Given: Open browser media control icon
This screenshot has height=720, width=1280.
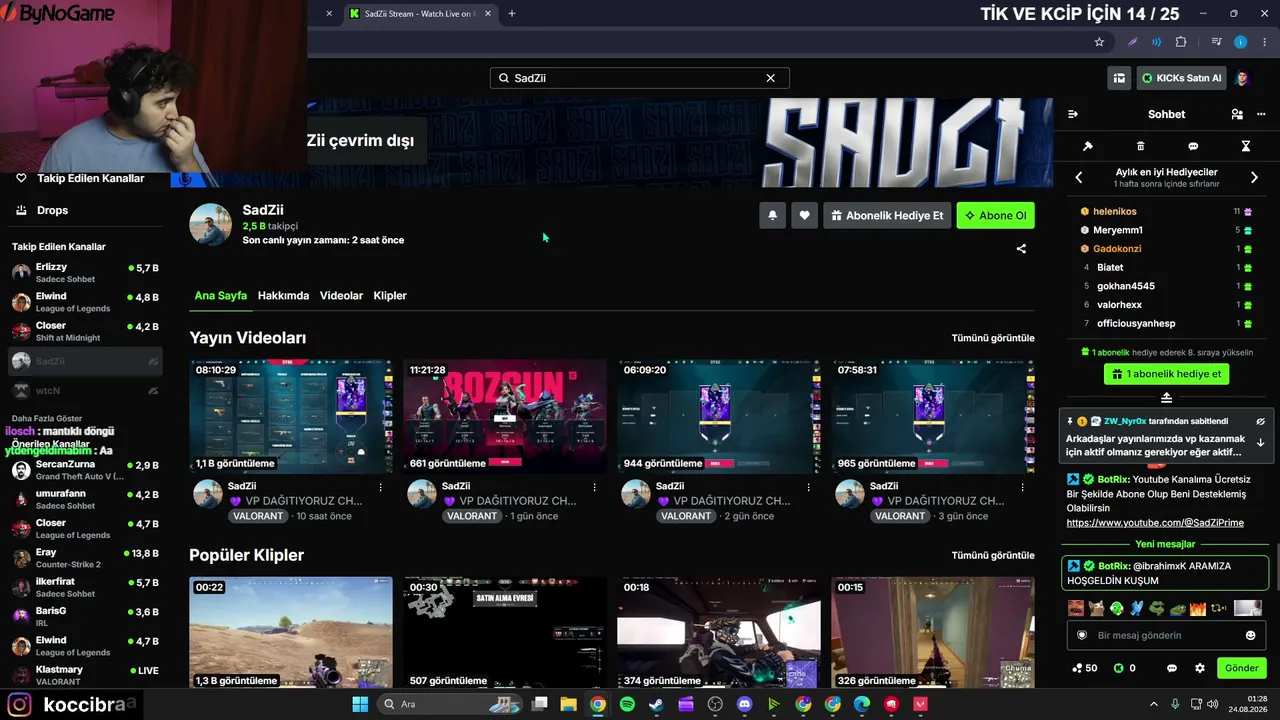Looking at the screenshot, I should pyautogui.click(x=1217, y=42).
